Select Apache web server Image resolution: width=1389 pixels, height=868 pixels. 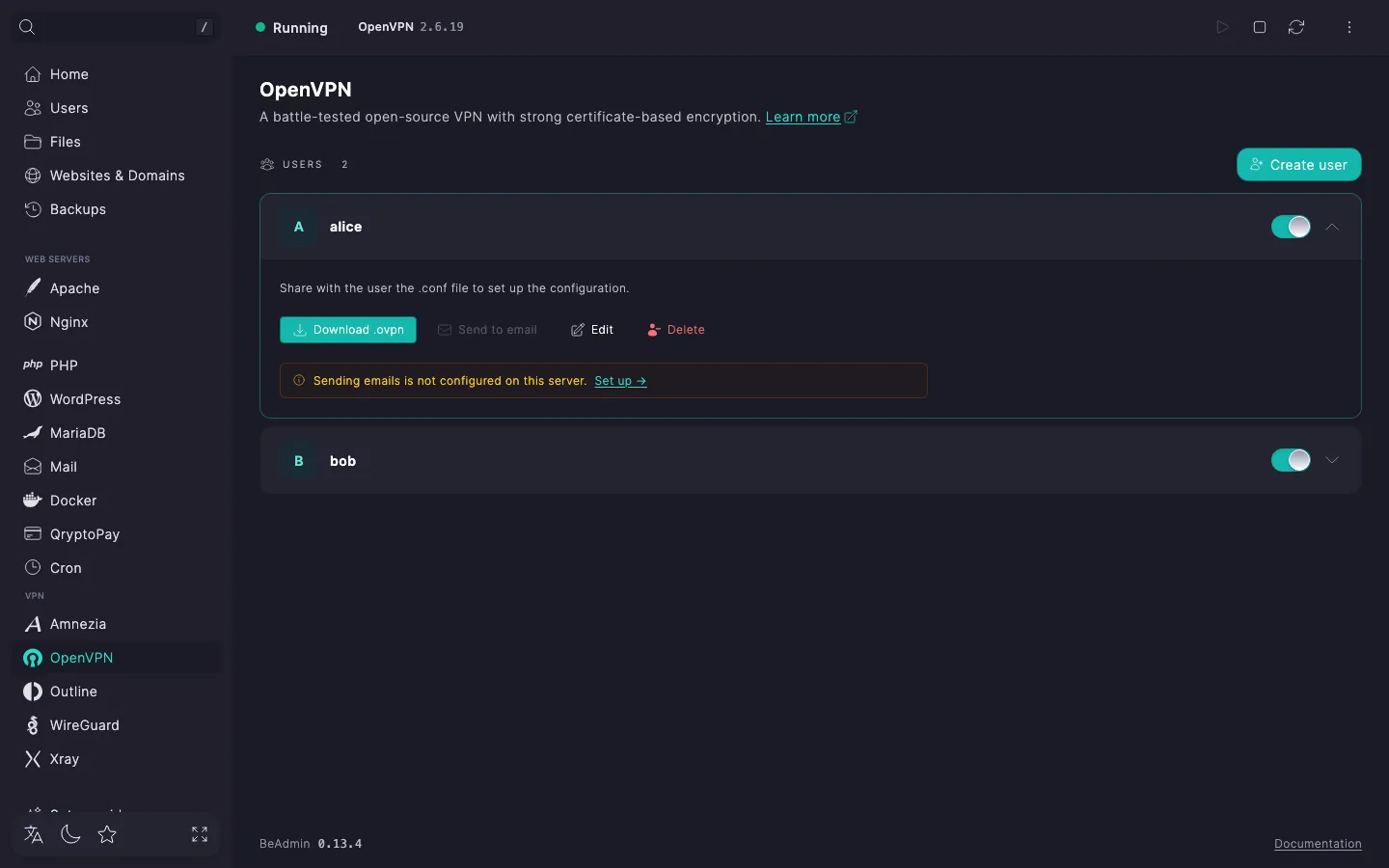coord(116,288)
